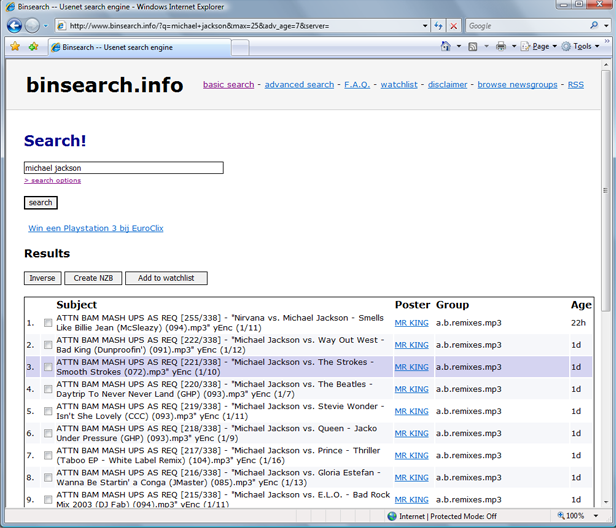The height and width of the screenshot is (528, 616).
Task: Click the search button
Action: (x=40, y=203)
